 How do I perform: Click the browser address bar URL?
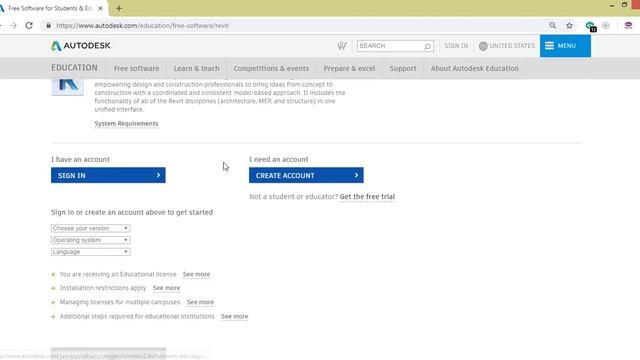(x=142, y=25)
